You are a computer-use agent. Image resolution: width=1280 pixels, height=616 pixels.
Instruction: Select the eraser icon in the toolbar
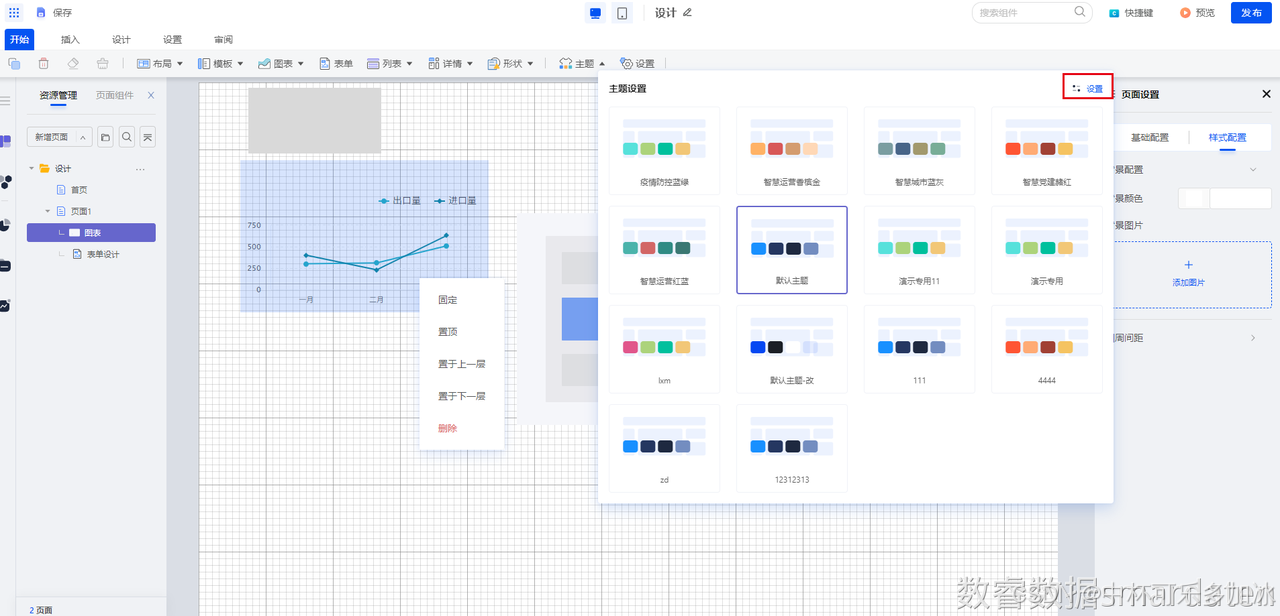tap(73, 63)
